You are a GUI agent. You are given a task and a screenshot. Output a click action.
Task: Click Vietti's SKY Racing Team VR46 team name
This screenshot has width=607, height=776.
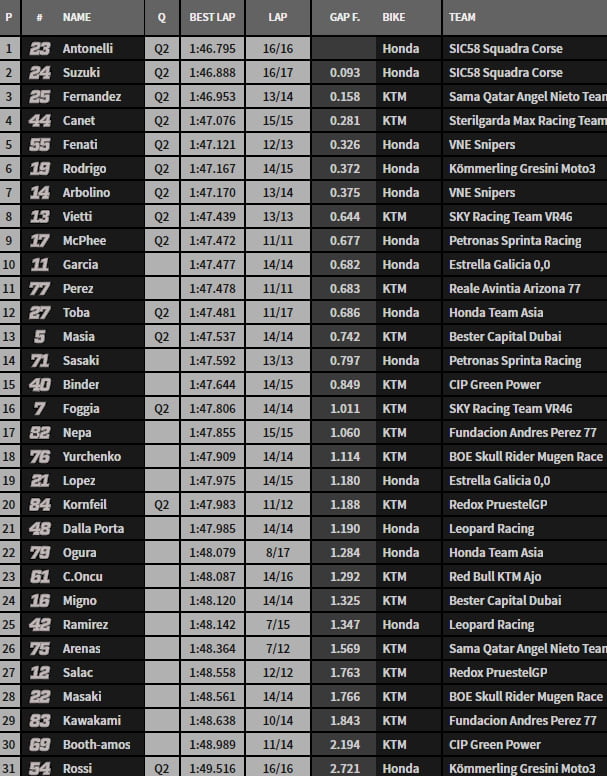510,216
